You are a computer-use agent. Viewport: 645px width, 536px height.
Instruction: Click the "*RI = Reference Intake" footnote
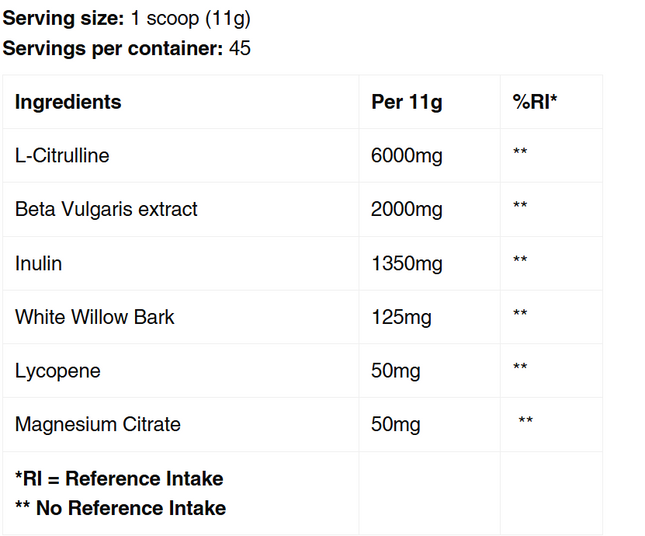pyautogui.click(x=119, y=478)
